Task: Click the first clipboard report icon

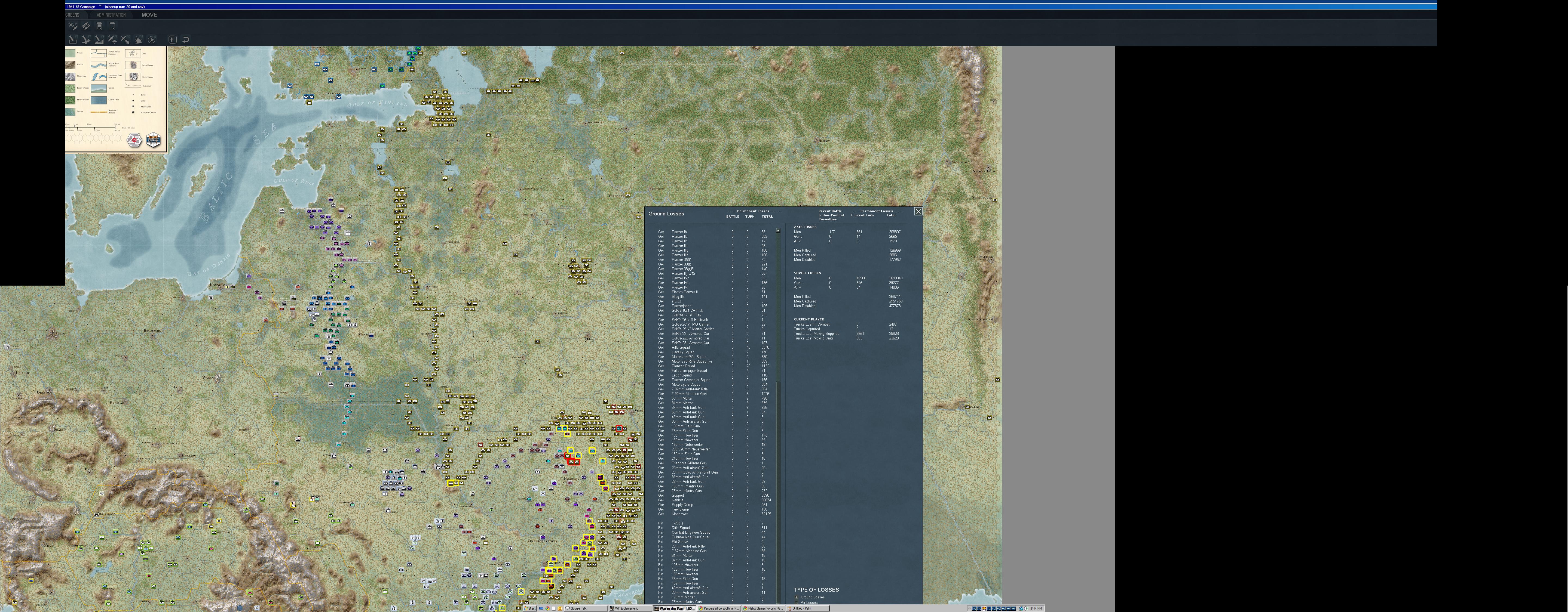Action: [x=99, y=26]
